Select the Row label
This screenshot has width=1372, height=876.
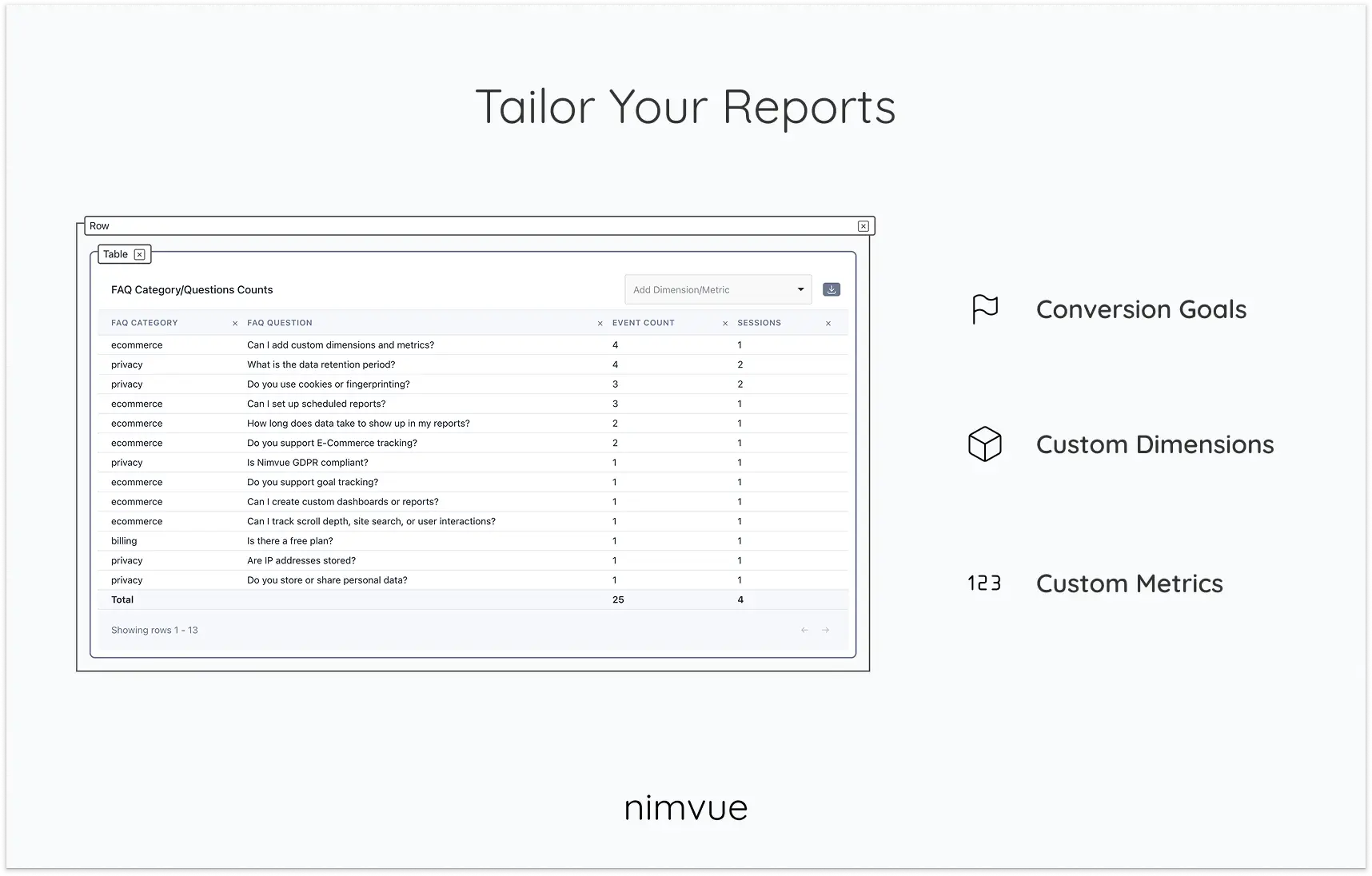point(99,226)
